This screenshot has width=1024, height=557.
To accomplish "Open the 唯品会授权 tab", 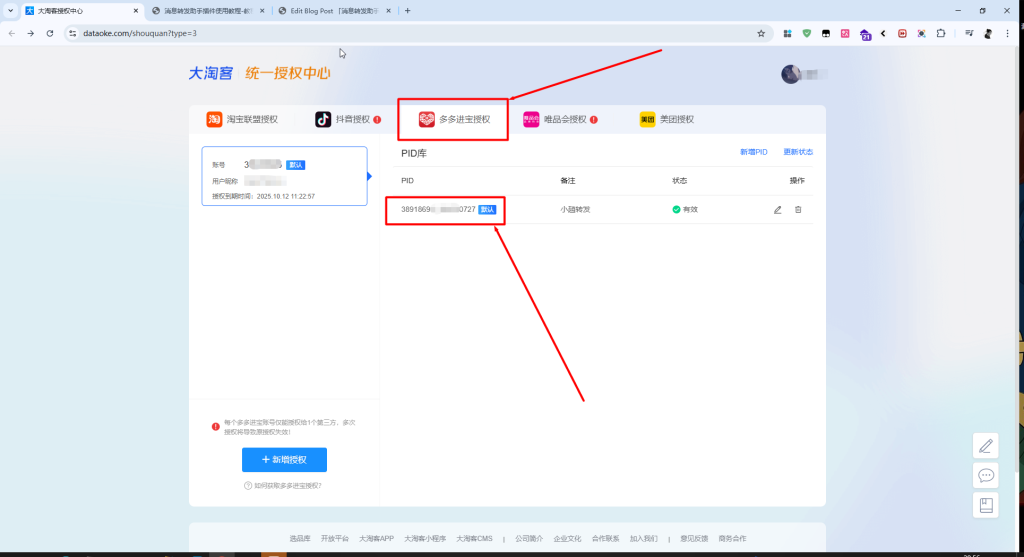I will (x=560, y=119).
